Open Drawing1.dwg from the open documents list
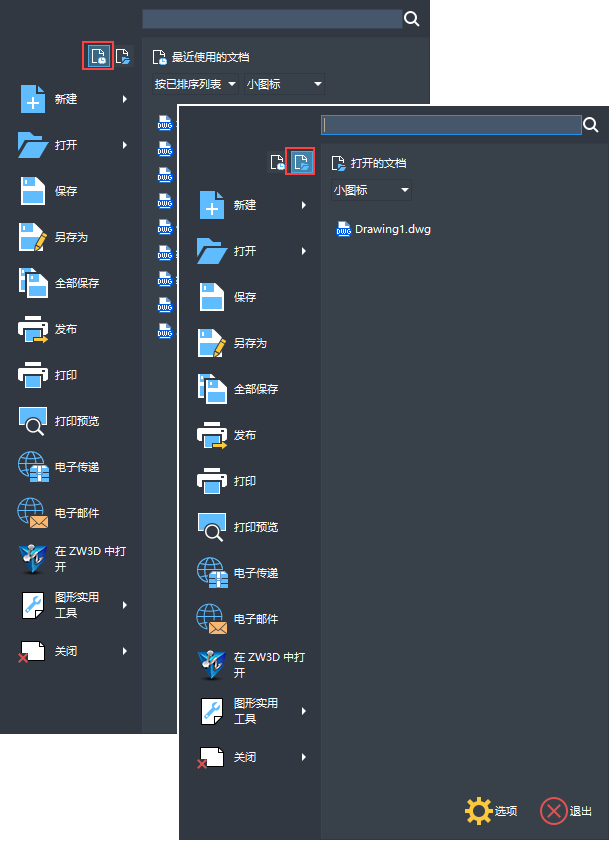This screenshot has height=842, width=611. point(391,229)
